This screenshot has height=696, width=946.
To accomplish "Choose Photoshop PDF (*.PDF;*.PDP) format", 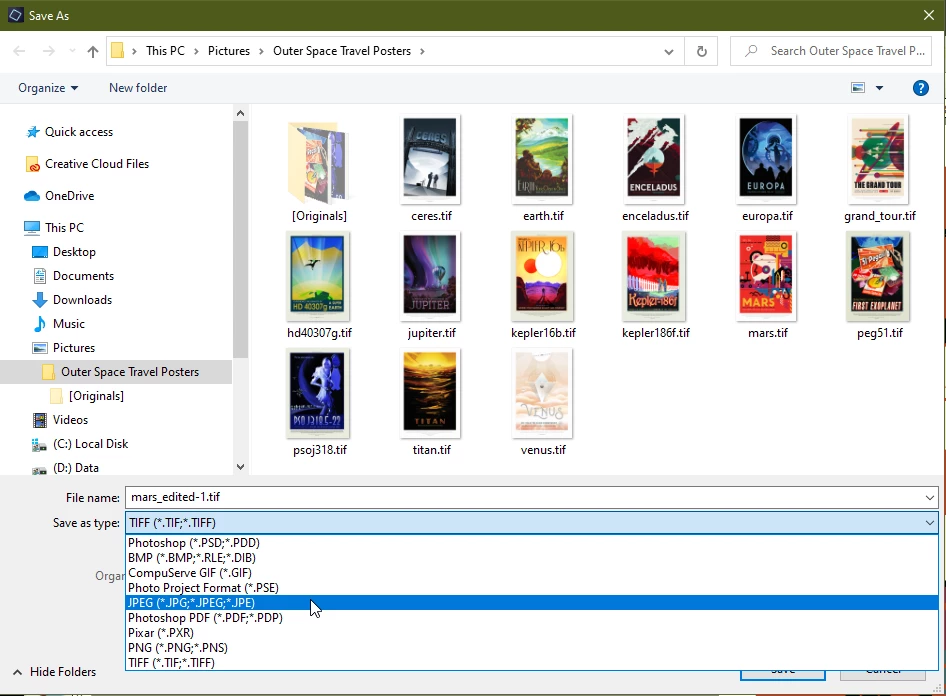I will coord(532,618).
